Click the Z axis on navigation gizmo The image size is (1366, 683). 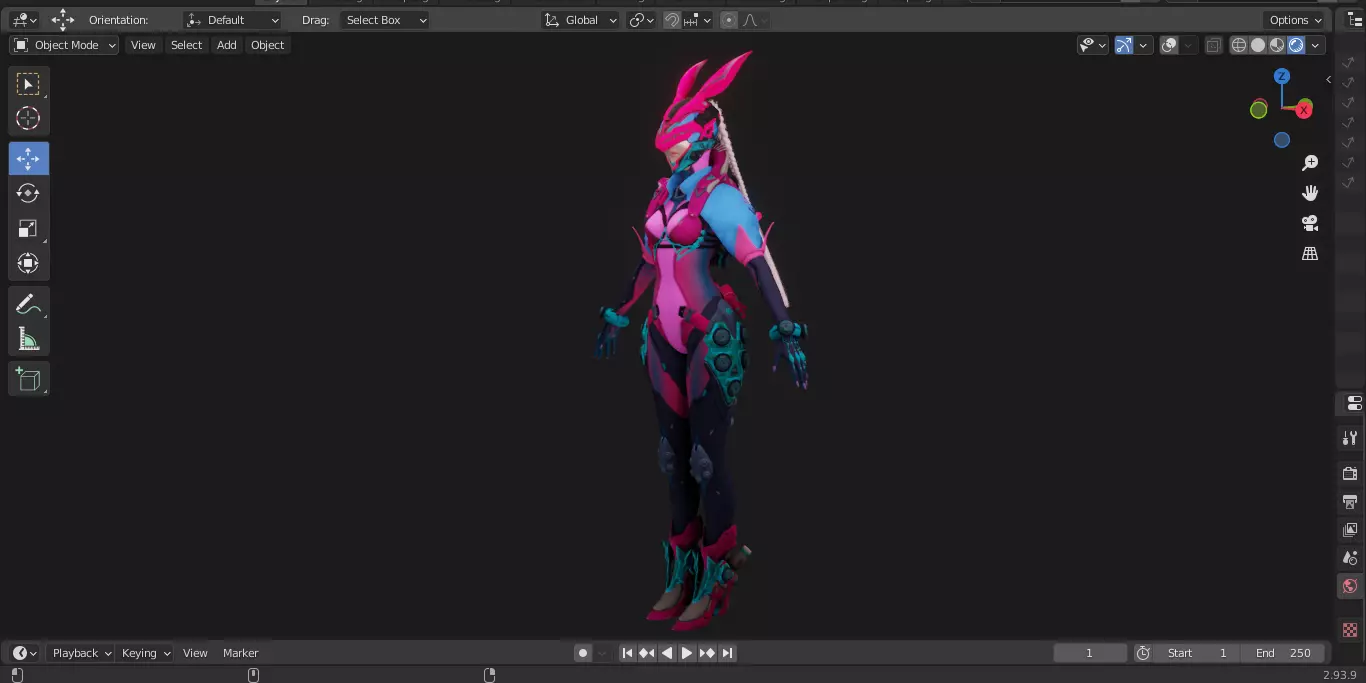coord(1282,76)
